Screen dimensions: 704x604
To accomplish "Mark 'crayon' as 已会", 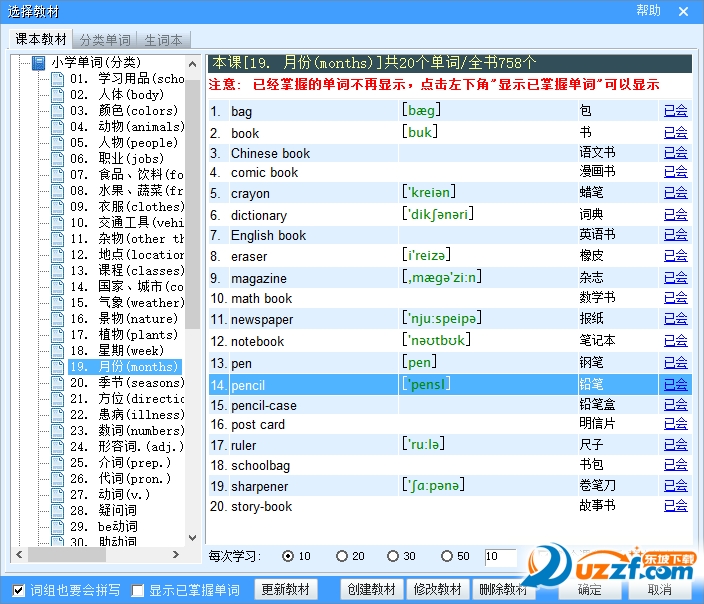I will 676,193.
